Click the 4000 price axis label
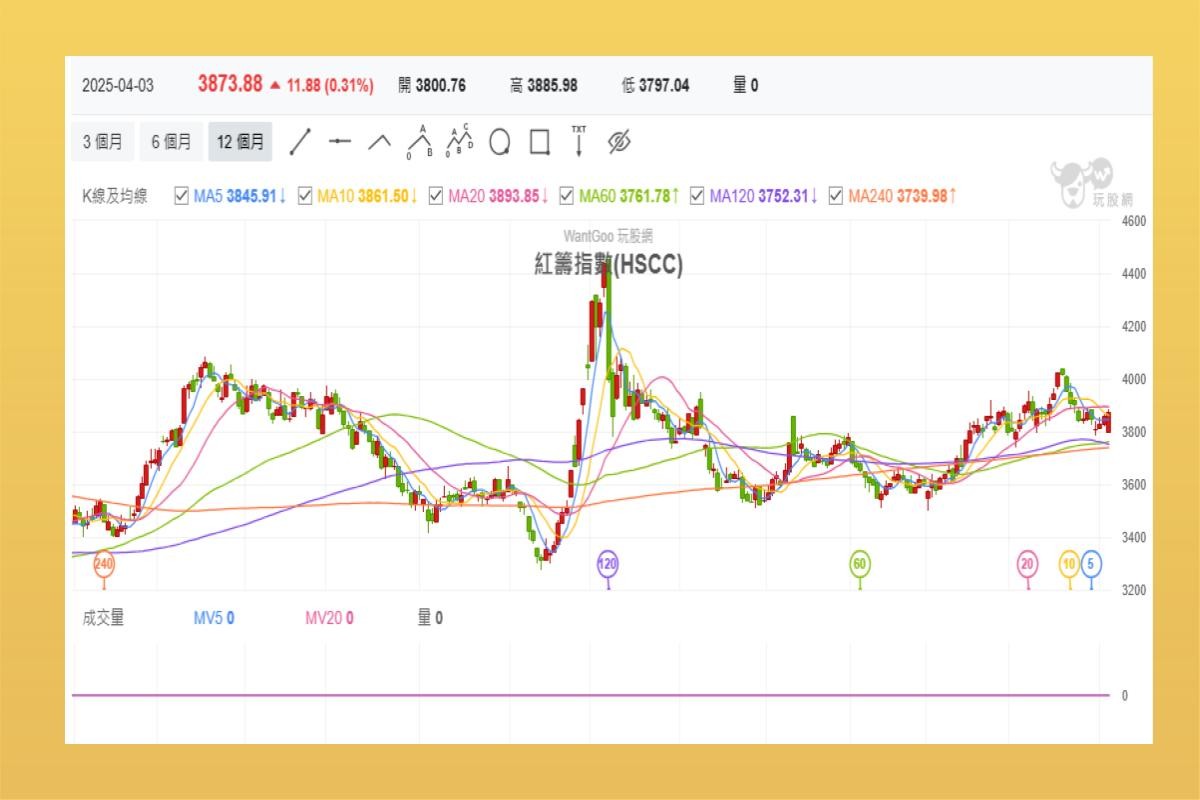Image resolution: width=1200 pixels, height=800 pixels. click(1133, 379)
